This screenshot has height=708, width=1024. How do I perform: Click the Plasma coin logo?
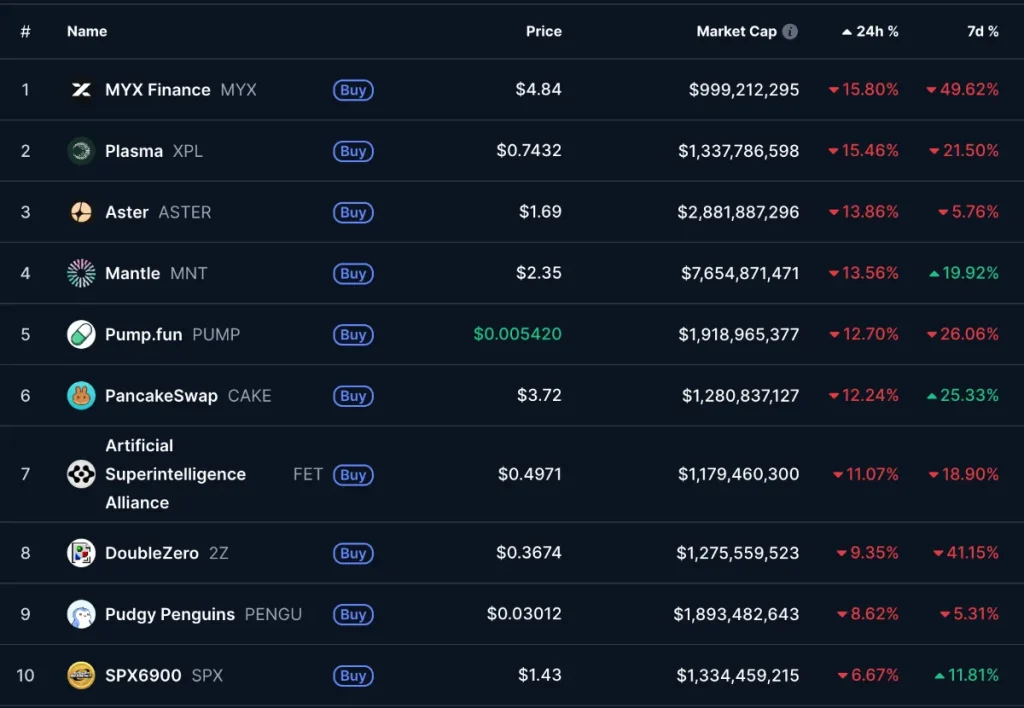83,151
